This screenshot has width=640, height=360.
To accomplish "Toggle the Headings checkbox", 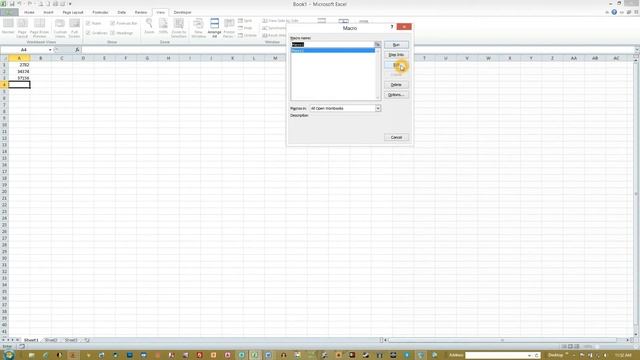I will point(113,33).
